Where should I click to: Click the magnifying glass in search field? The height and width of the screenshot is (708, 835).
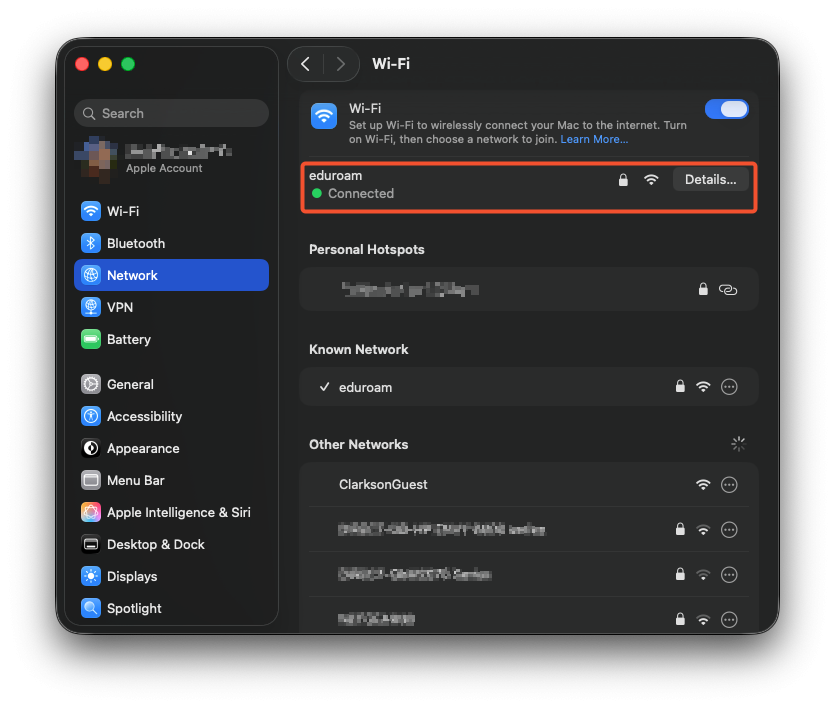pos(89,114)
